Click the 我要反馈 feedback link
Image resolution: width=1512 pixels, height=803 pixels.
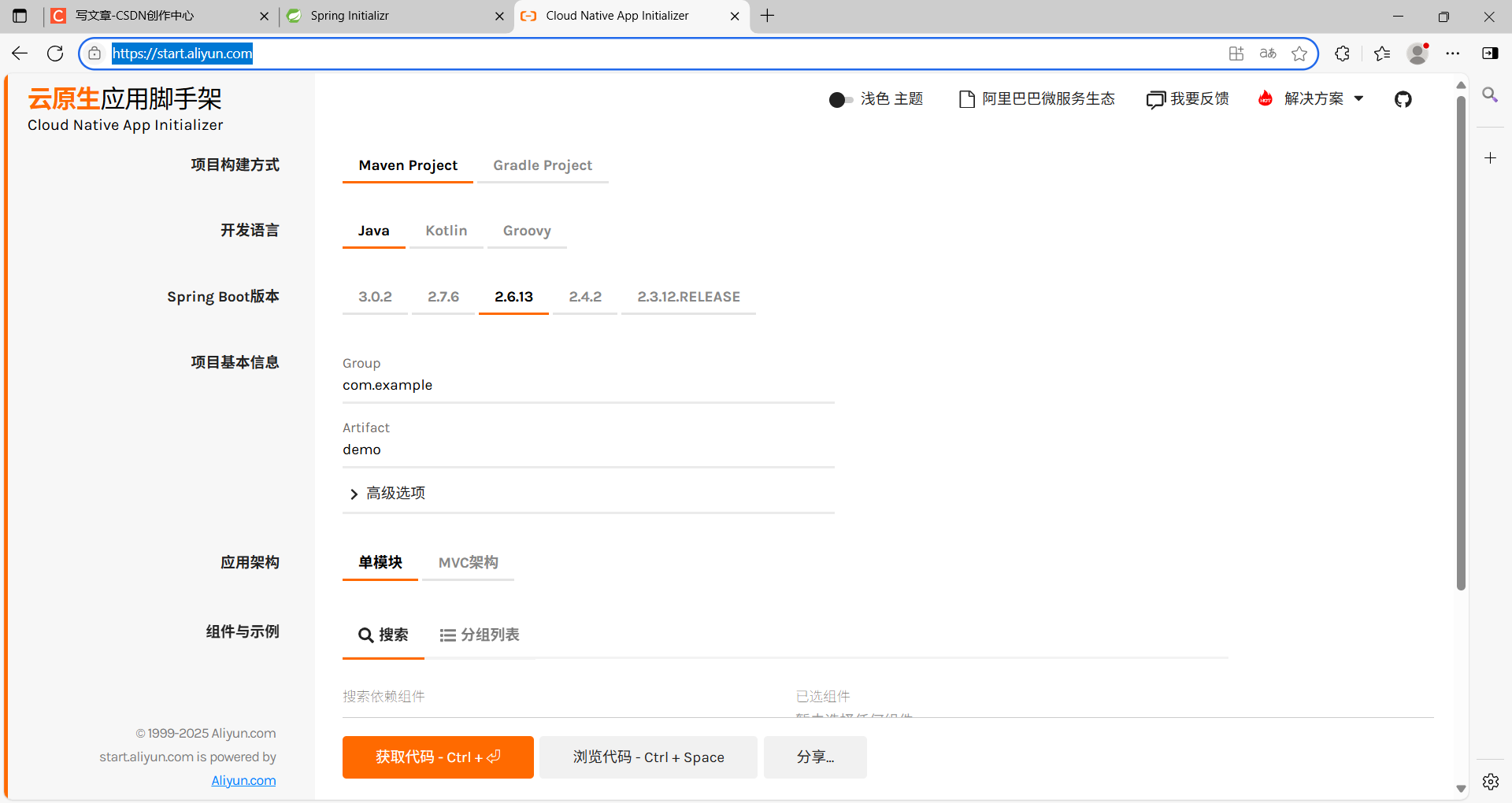tap(1188, 99)
